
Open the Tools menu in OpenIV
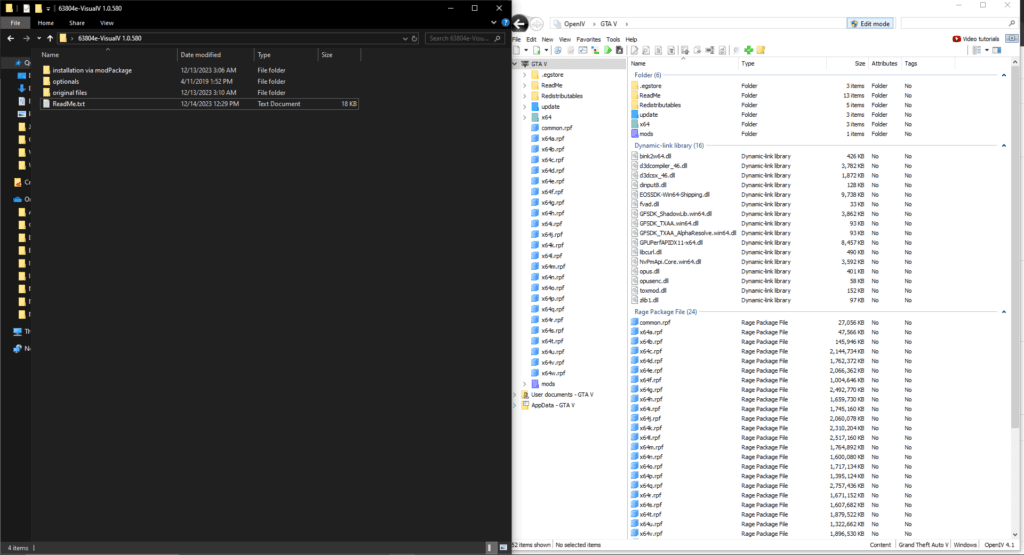612,39
